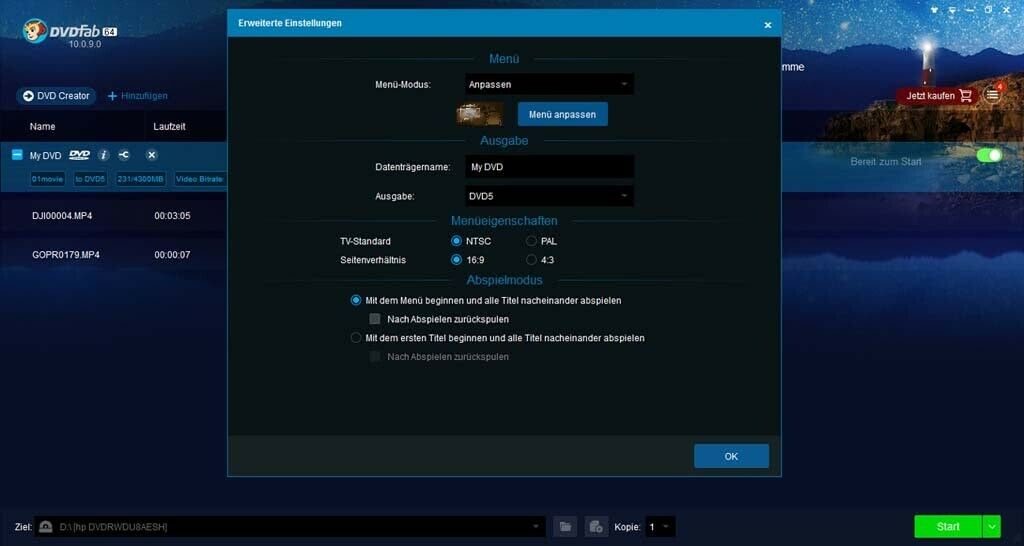Click the DVDFab logo
1024x546 pixels.
(x=70, y=33)
